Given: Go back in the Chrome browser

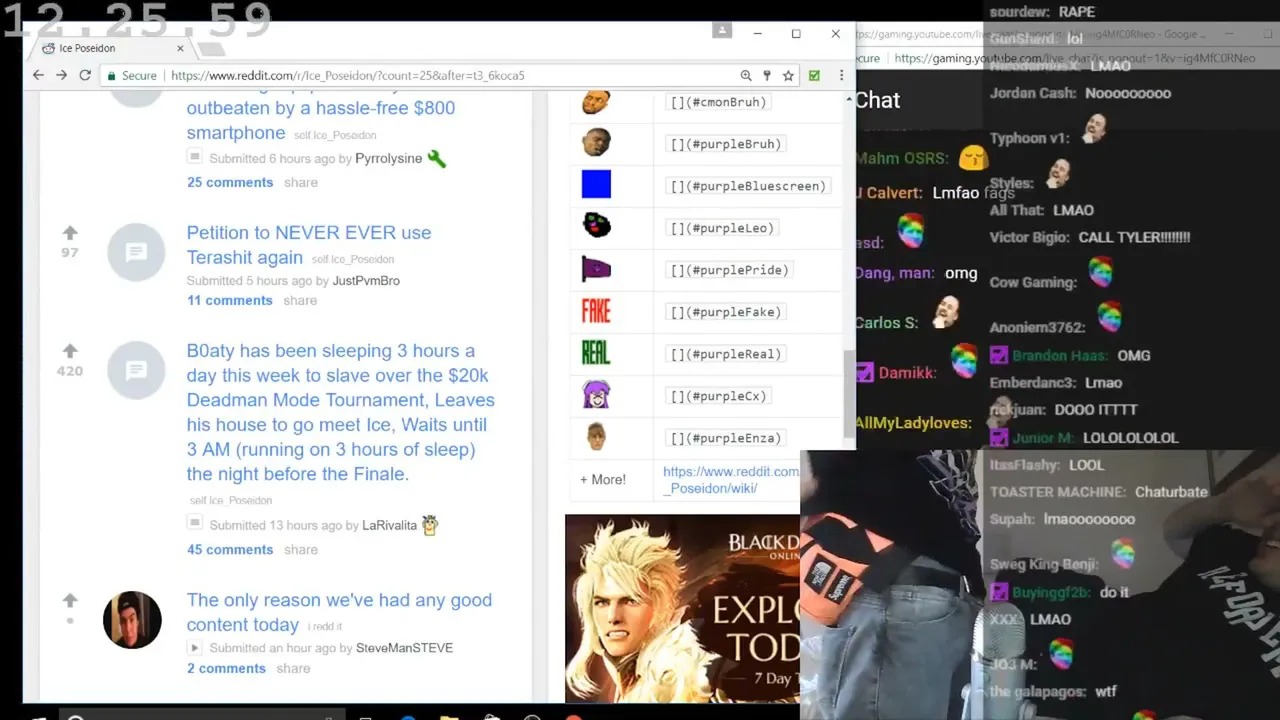Looking at the screenshot, I should [x=38, y=75].
